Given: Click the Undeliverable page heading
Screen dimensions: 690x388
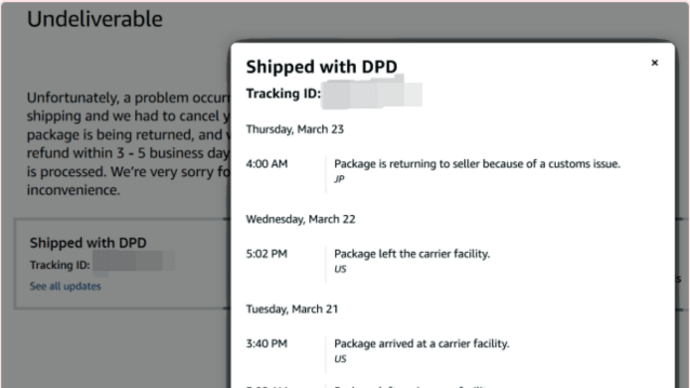Looking at the screenshot, I should [95, 19].
